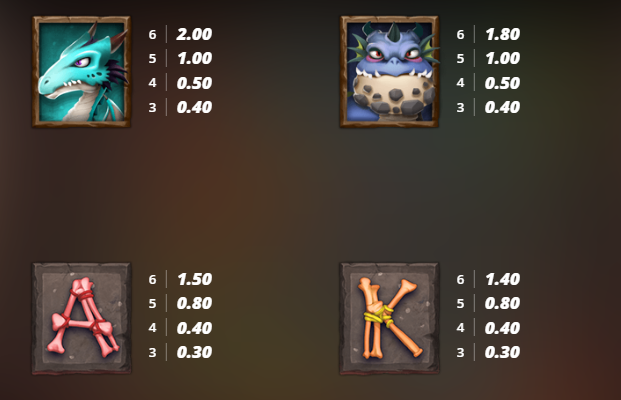
Task: Click the teal dragon's 2.00 payout value
Action: point(194,34)
